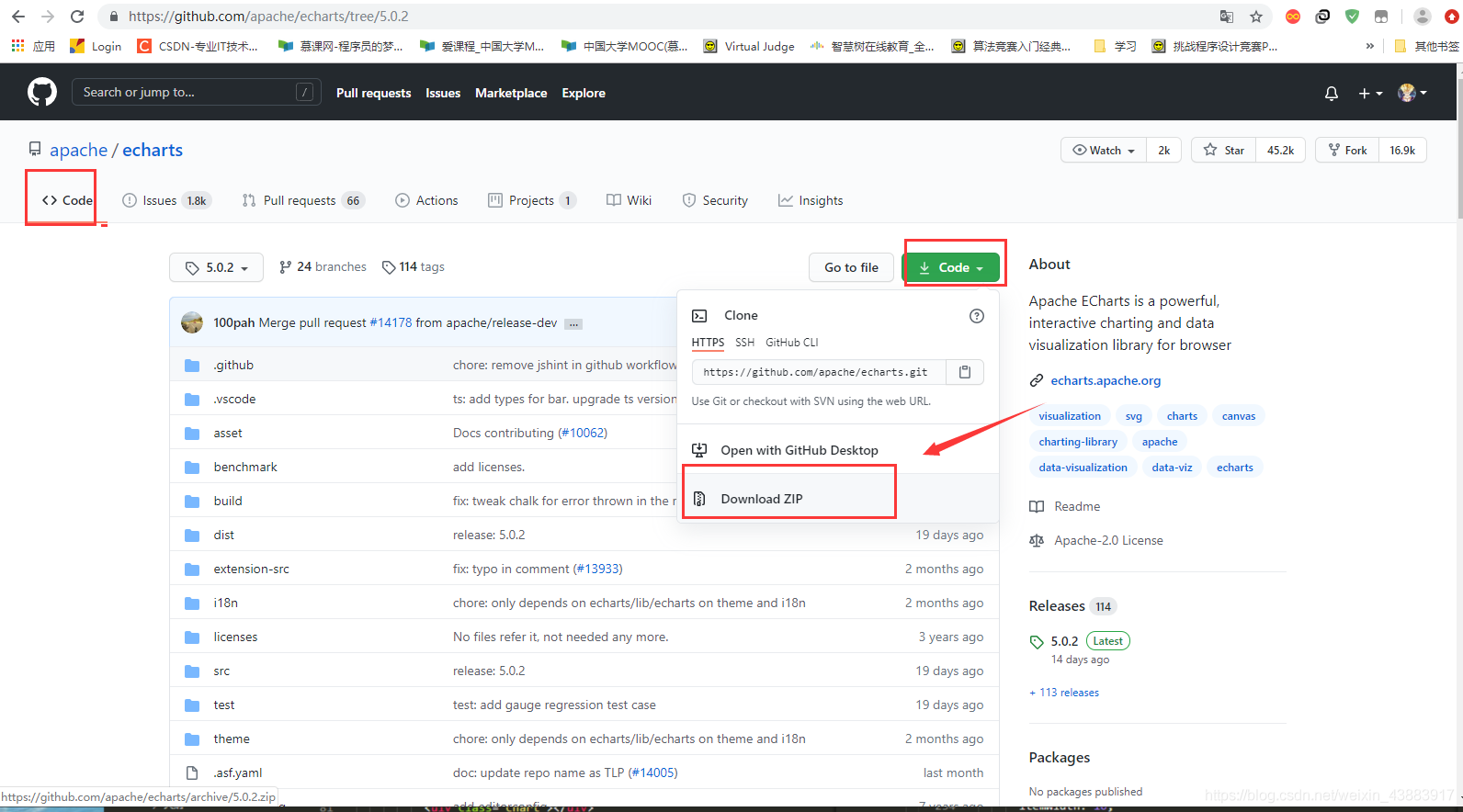The width and height of the screenshot is (1463, 812).
Task: Click the apache organization link
Action: [78, 150]
